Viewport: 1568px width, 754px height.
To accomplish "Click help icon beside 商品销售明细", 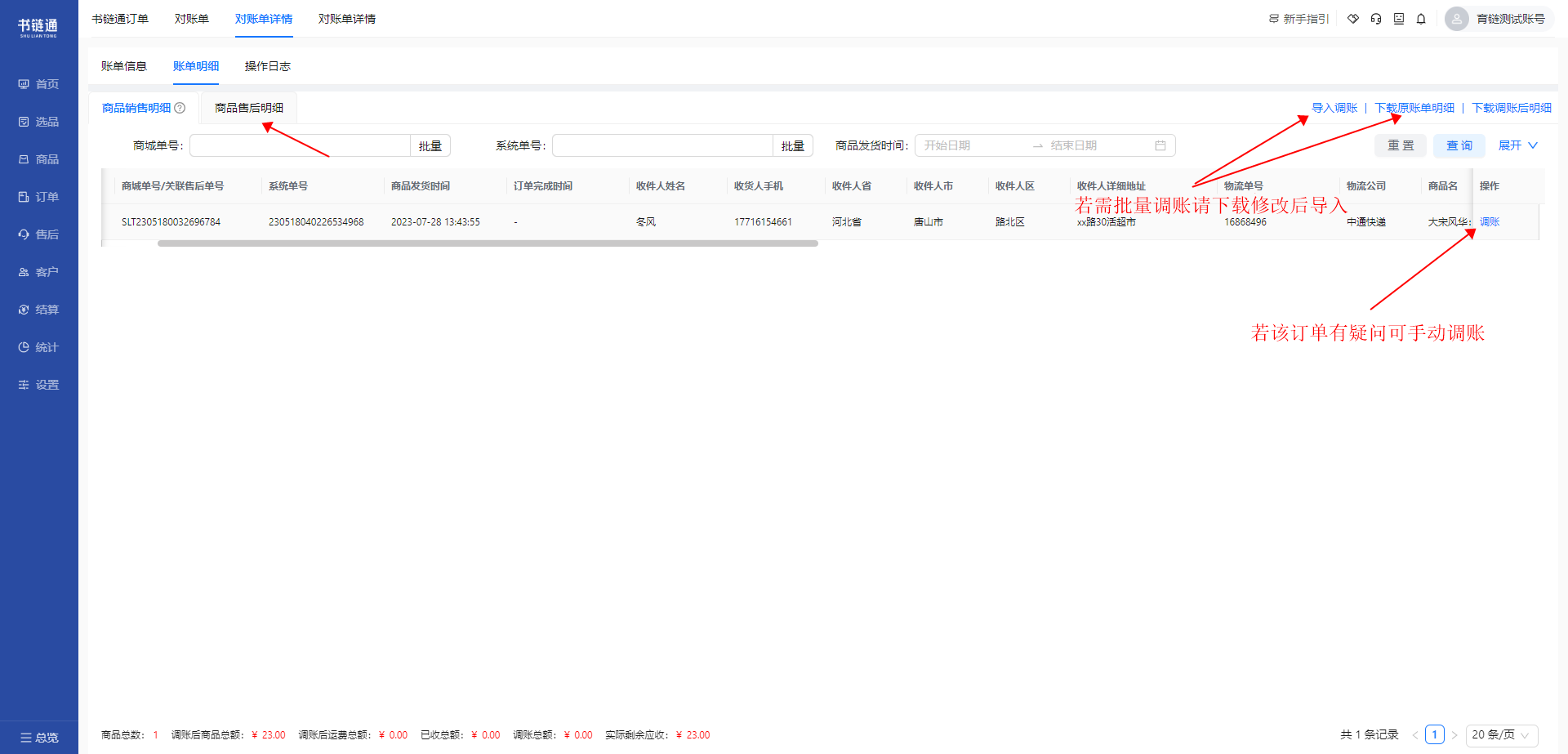I will point(180,108).
